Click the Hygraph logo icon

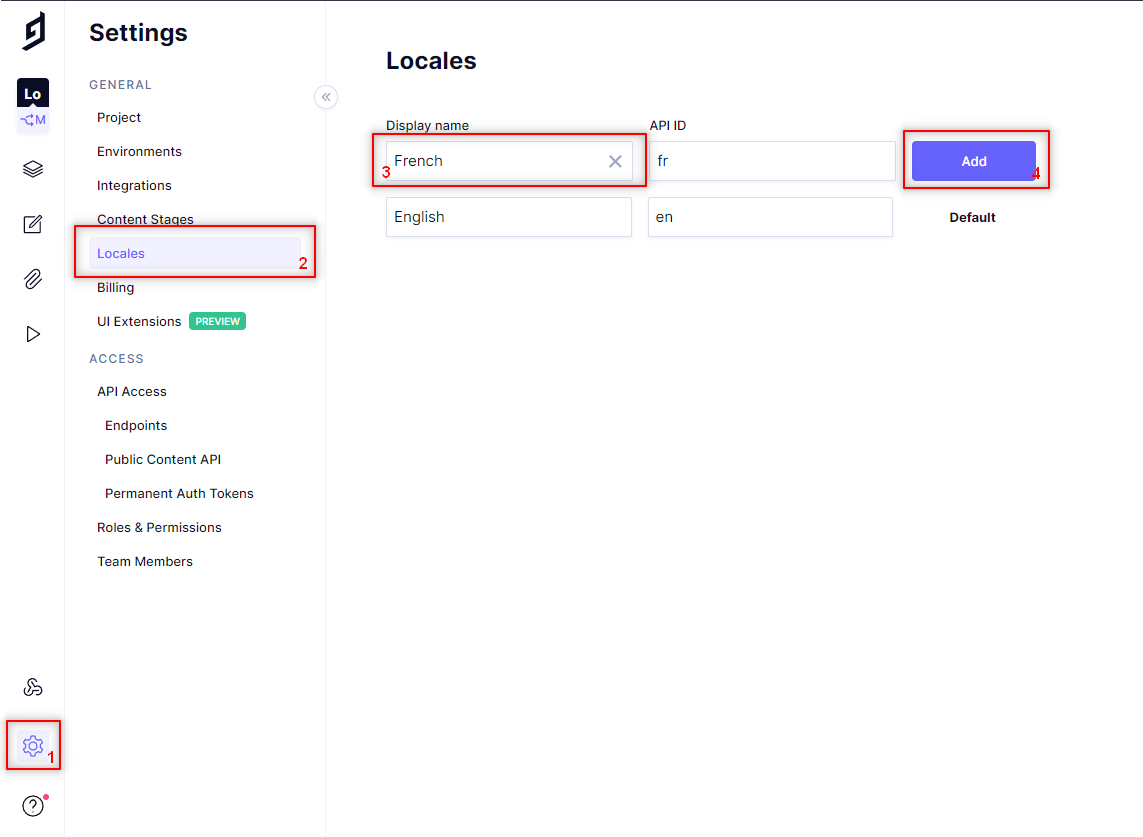tap(33, 31)
